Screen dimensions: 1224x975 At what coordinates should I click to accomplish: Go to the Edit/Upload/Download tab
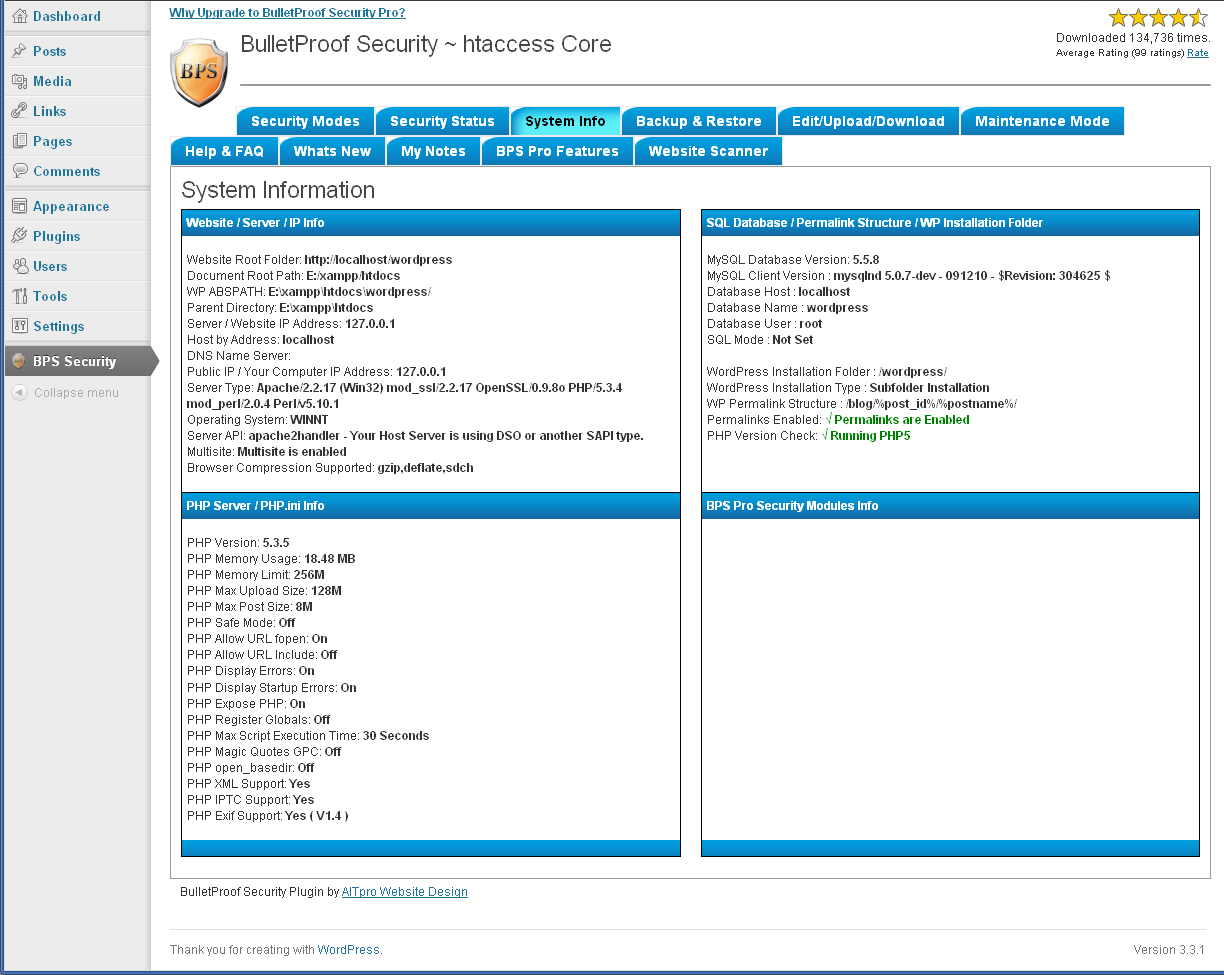pos(868,121)
